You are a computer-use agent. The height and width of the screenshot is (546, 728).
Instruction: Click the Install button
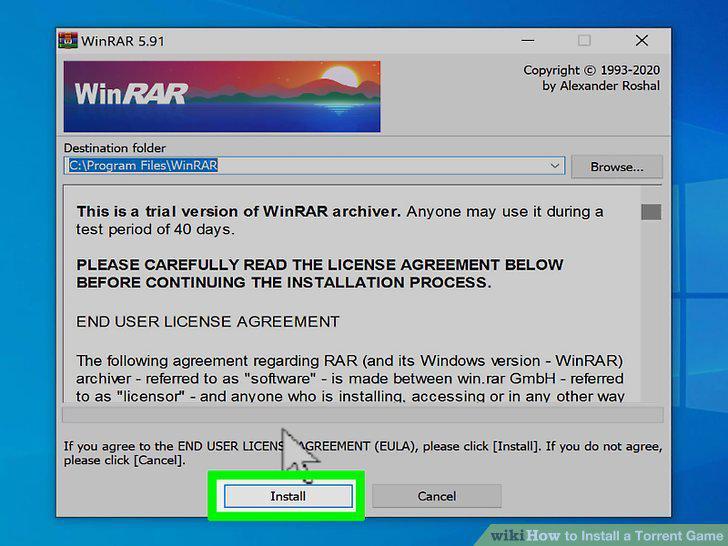[288, 496]
